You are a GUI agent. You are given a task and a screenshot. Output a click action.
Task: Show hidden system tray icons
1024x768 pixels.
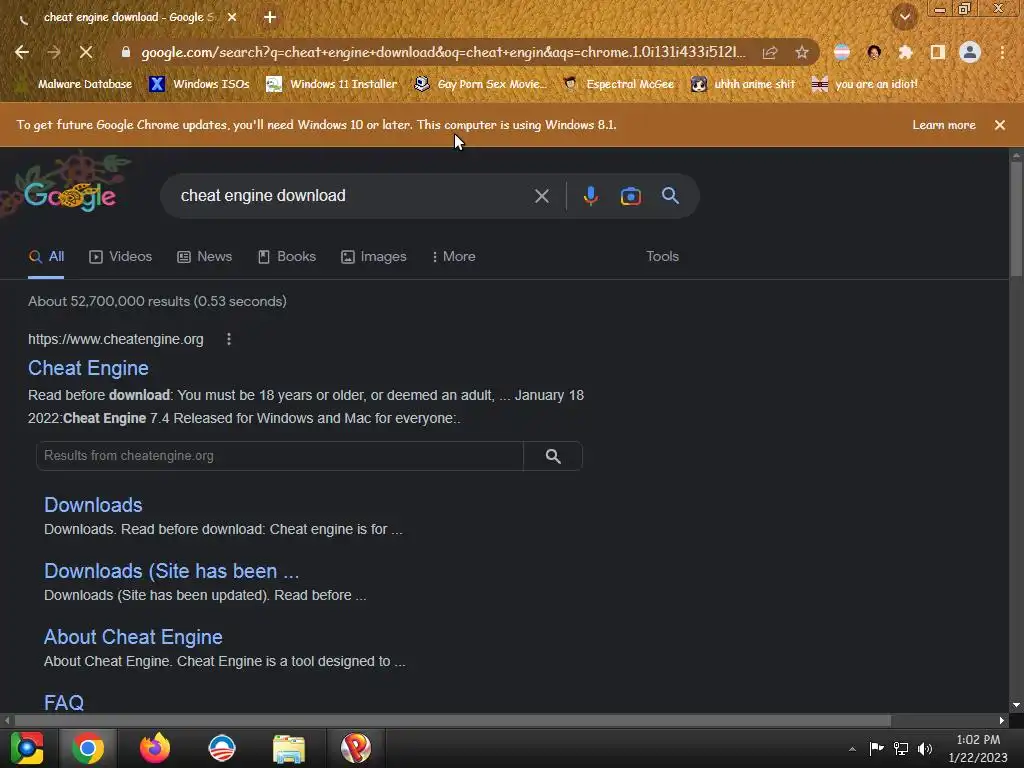852,749
